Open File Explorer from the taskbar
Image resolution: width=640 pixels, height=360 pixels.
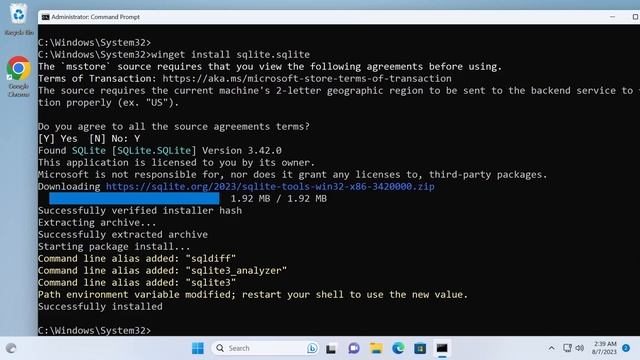(x=376, y=348)
